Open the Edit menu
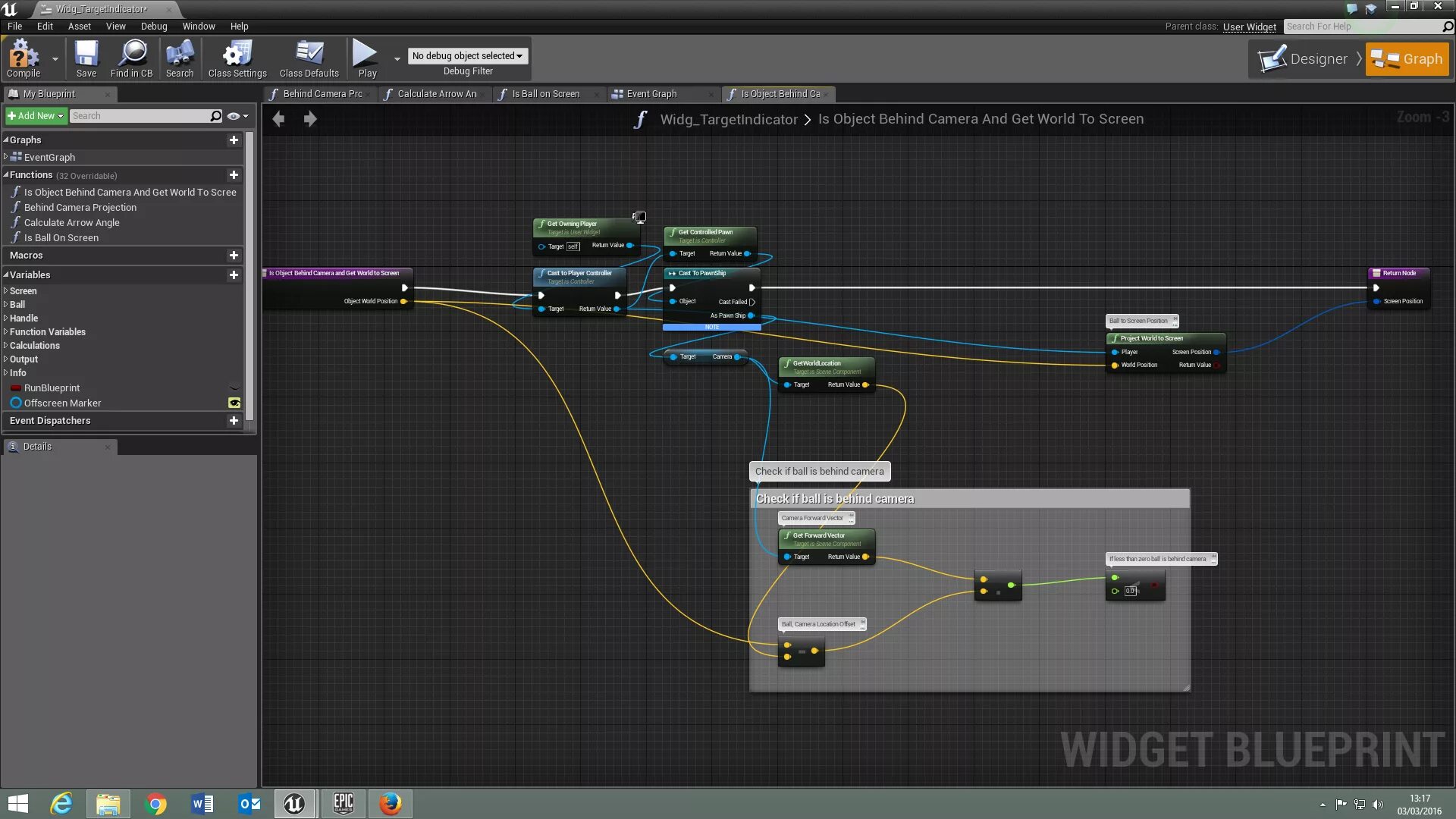 (x=45, y=26)
